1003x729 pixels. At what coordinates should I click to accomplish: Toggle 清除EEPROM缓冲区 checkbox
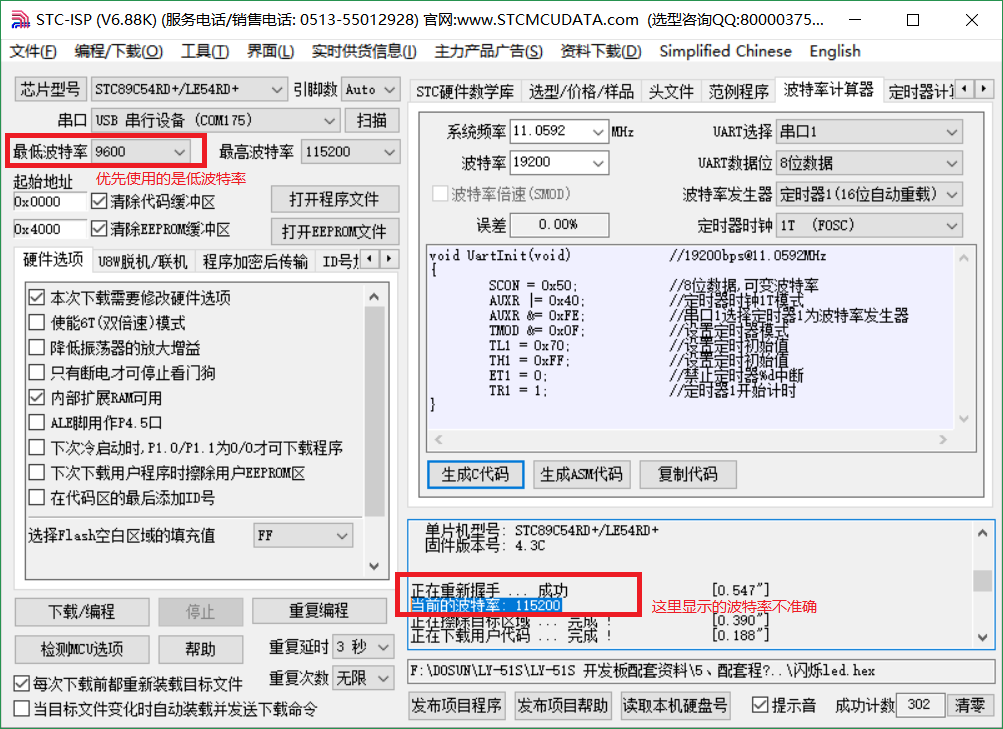(99, 228)
